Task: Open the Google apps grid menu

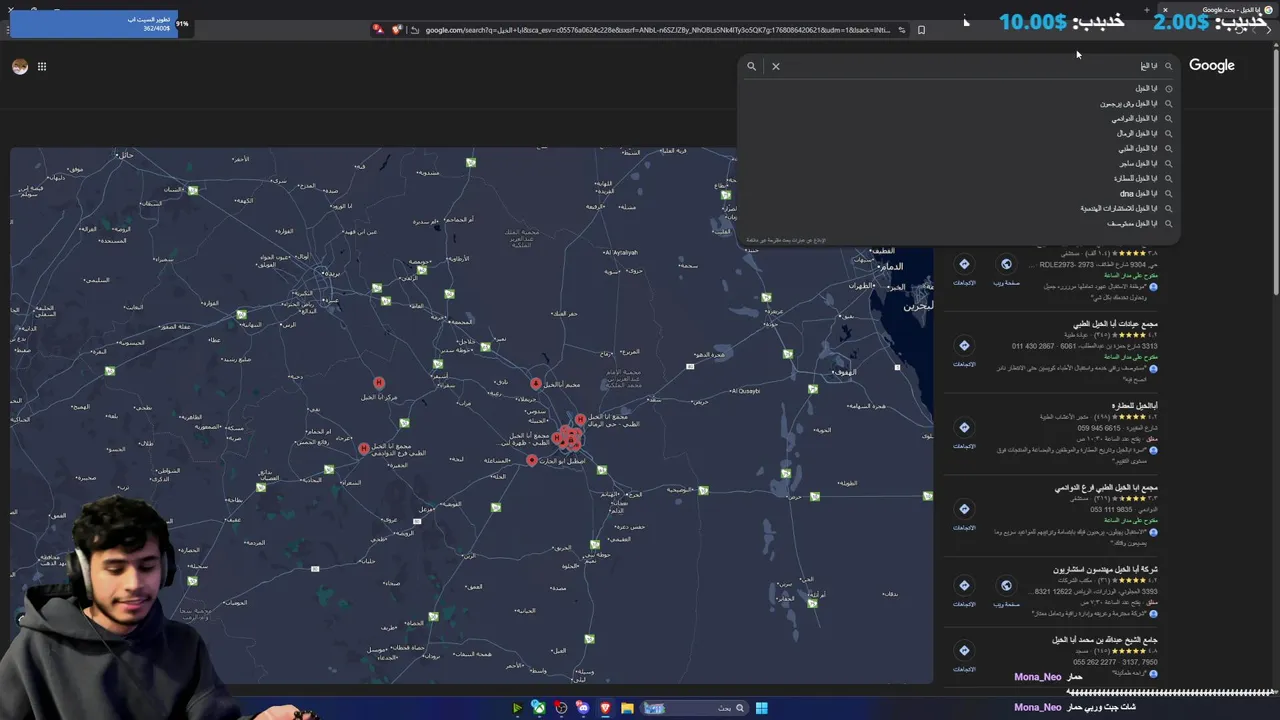Action: [42, 66]
